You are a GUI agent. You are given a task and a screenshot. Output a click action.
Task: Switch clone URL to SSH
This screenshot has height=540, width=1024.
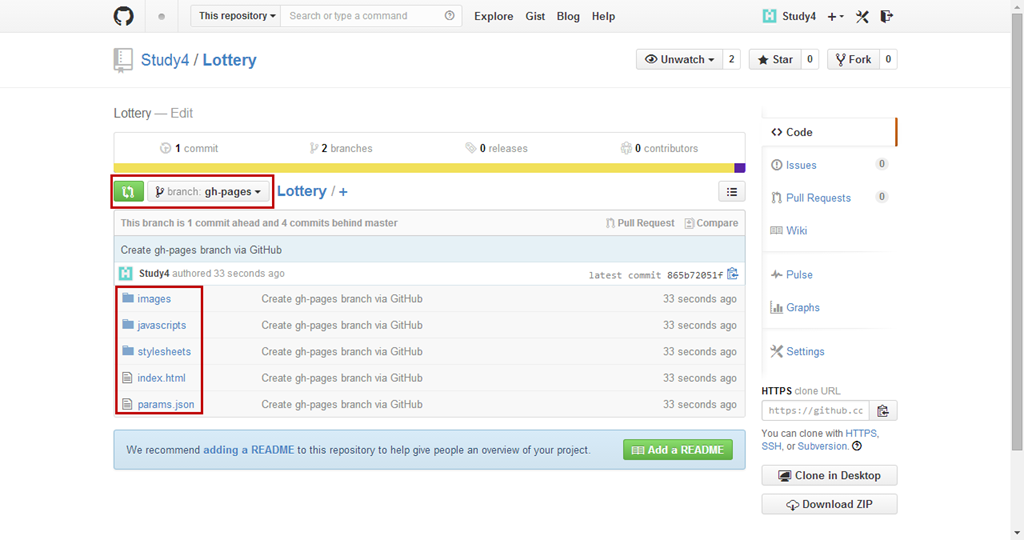click(x=771, y=446)
